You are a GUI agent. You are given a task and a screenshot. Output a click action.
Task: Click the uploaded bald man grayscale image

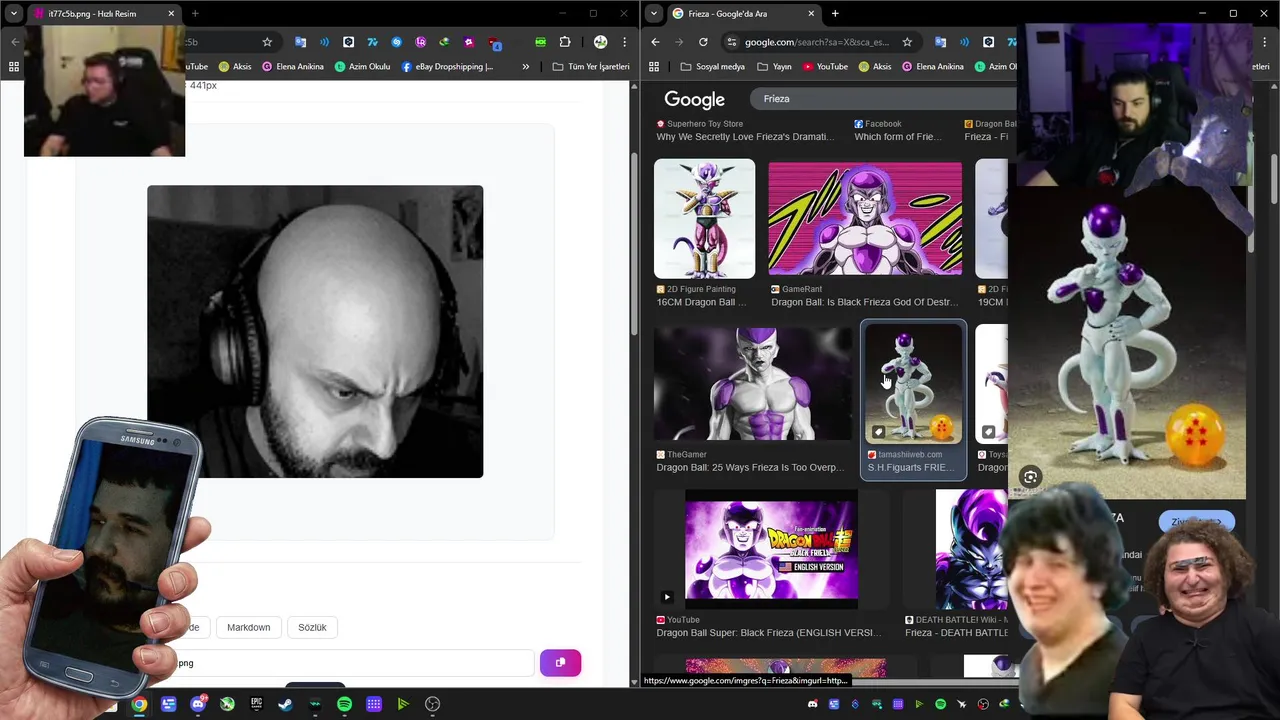point(315,331)
